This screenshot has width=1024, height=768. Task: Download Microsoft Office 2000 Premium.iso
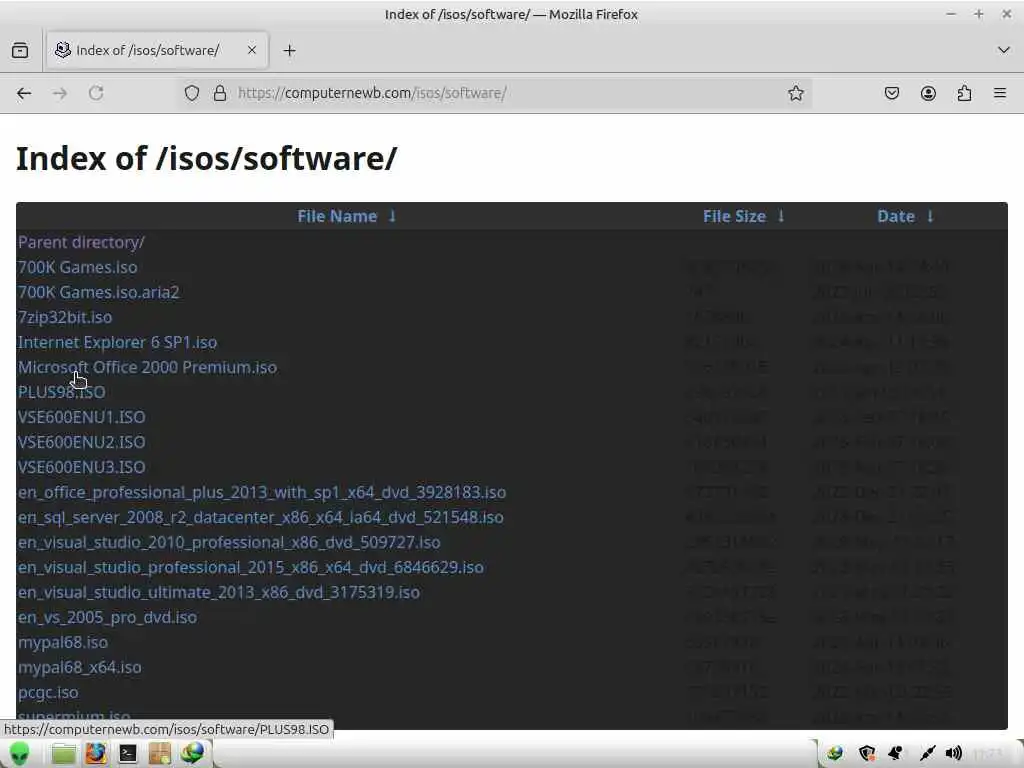click(147, 367)
